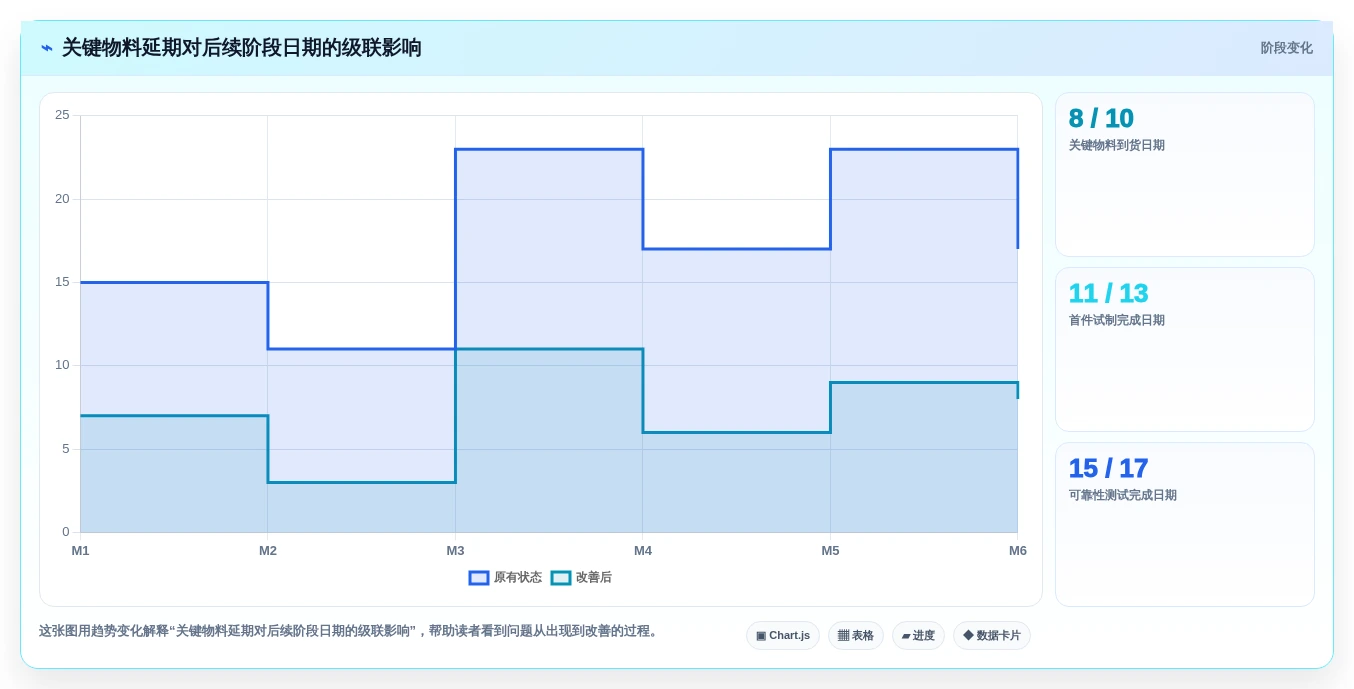Click the M6 axis label
The width and height of the screenshot is (1354, 689).
click(x=1018, y=551)
